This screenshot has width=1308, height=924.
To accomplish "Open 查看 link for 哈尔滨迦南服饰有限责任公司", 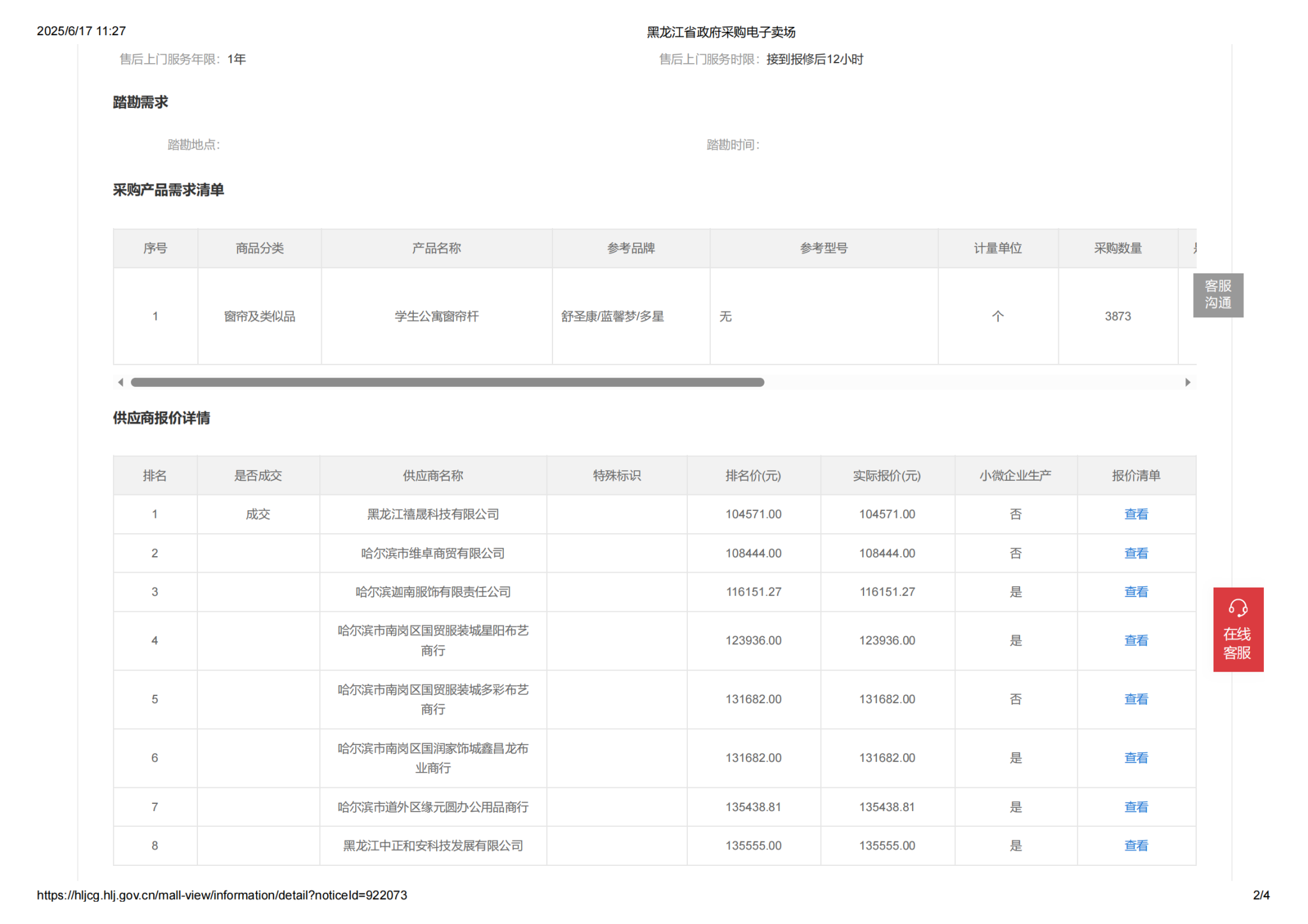I will point(1136,592).
